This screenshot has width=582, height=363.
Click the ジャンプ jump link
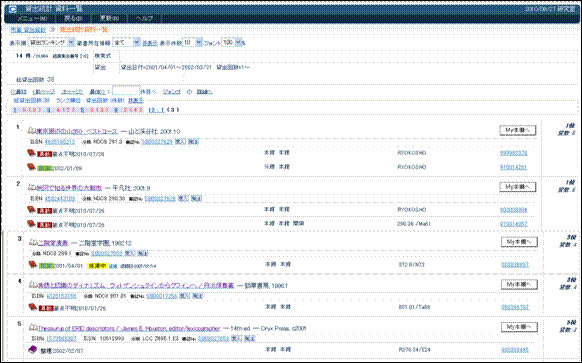(x=171, y=92)
